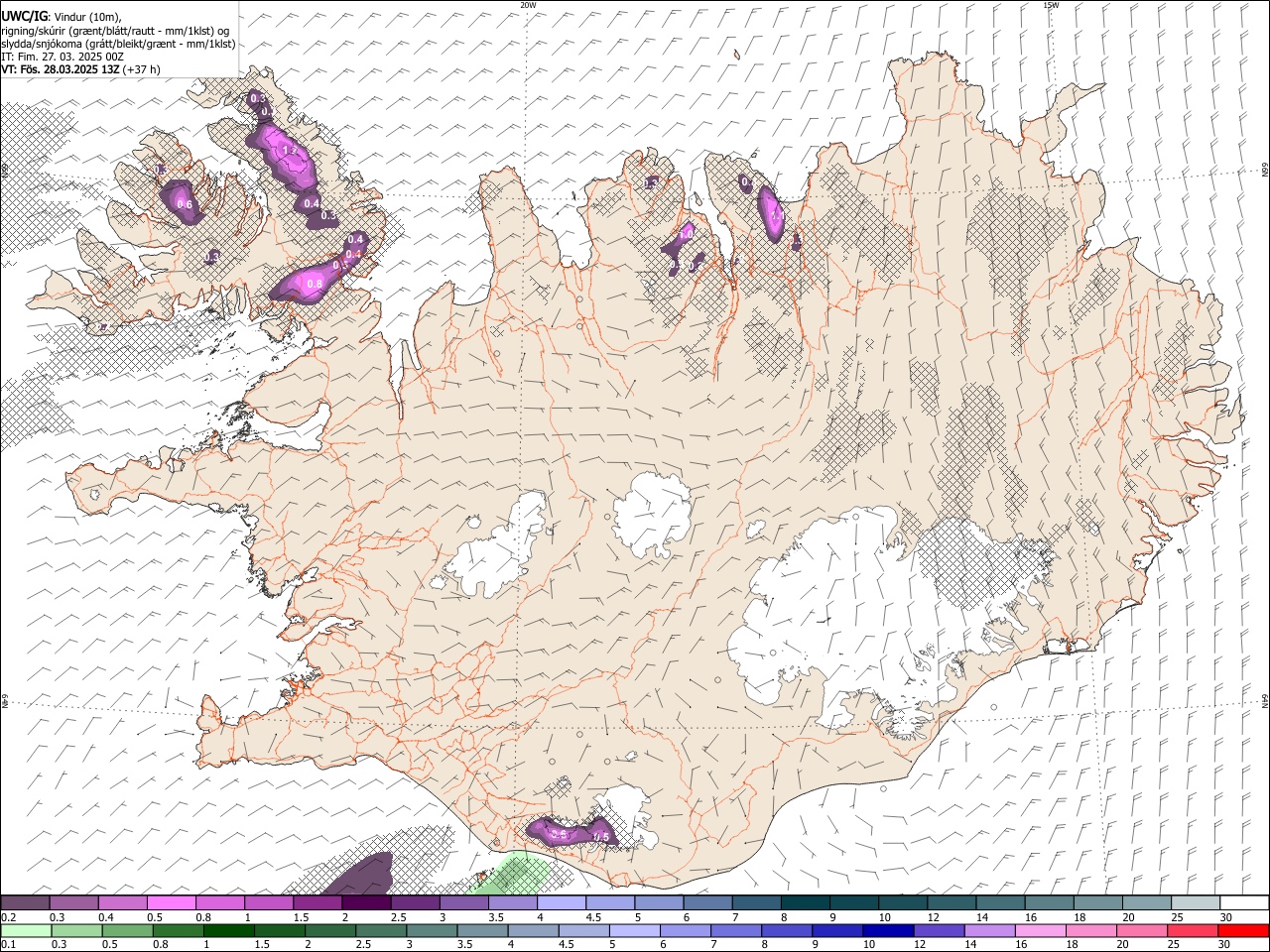Click the bright pink 0.5 snow legend swatch
Screen dimensions: 1270x952
coord(171,903)
